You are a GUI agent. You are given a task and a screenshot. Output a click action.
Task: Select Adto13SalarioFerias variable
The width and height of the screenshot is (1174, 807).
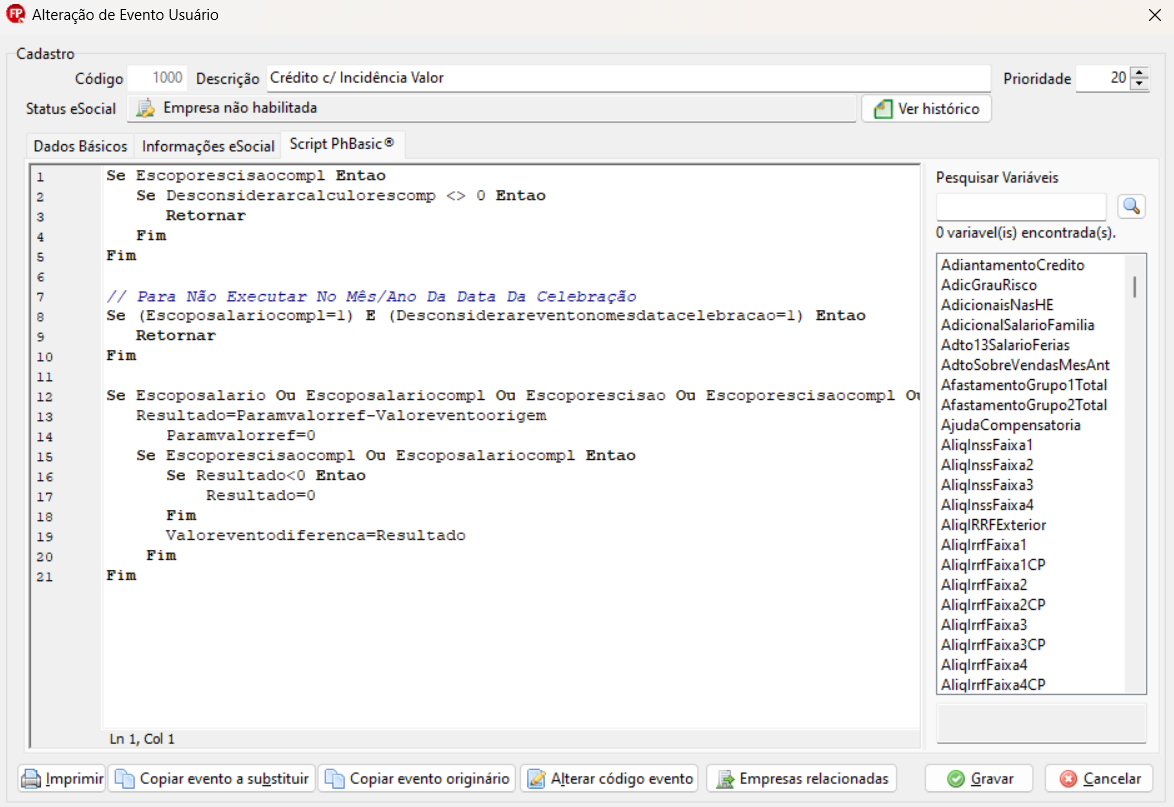pyautogui.click(x=1005, y=345)
